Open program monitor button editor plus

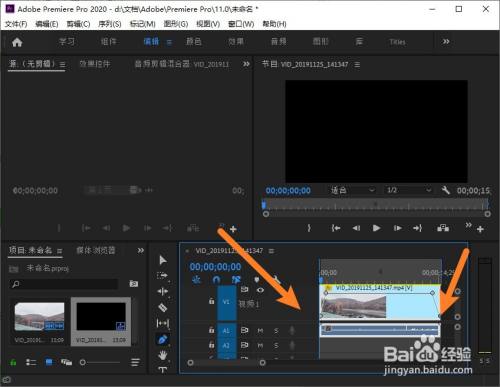pyautogui.click(x=480, y=229)
